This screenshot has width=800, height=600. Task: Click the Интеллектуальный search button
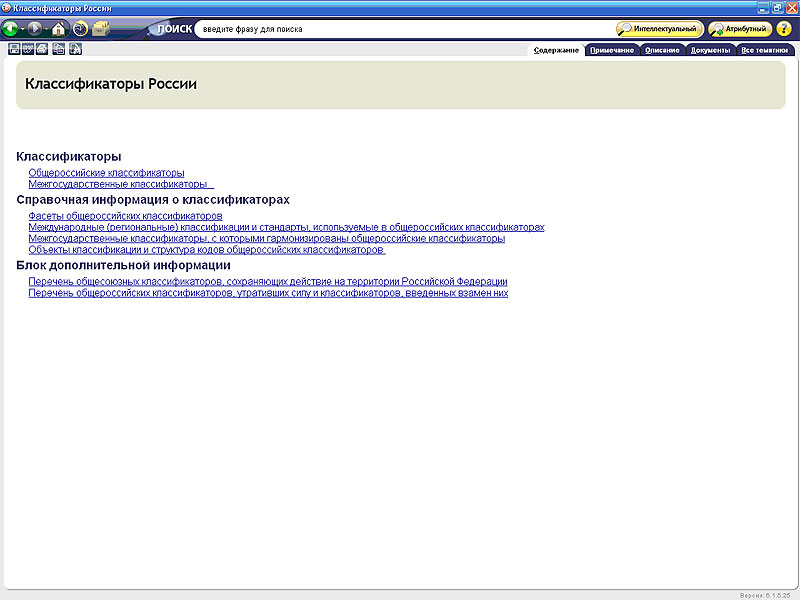coord(659,29)
